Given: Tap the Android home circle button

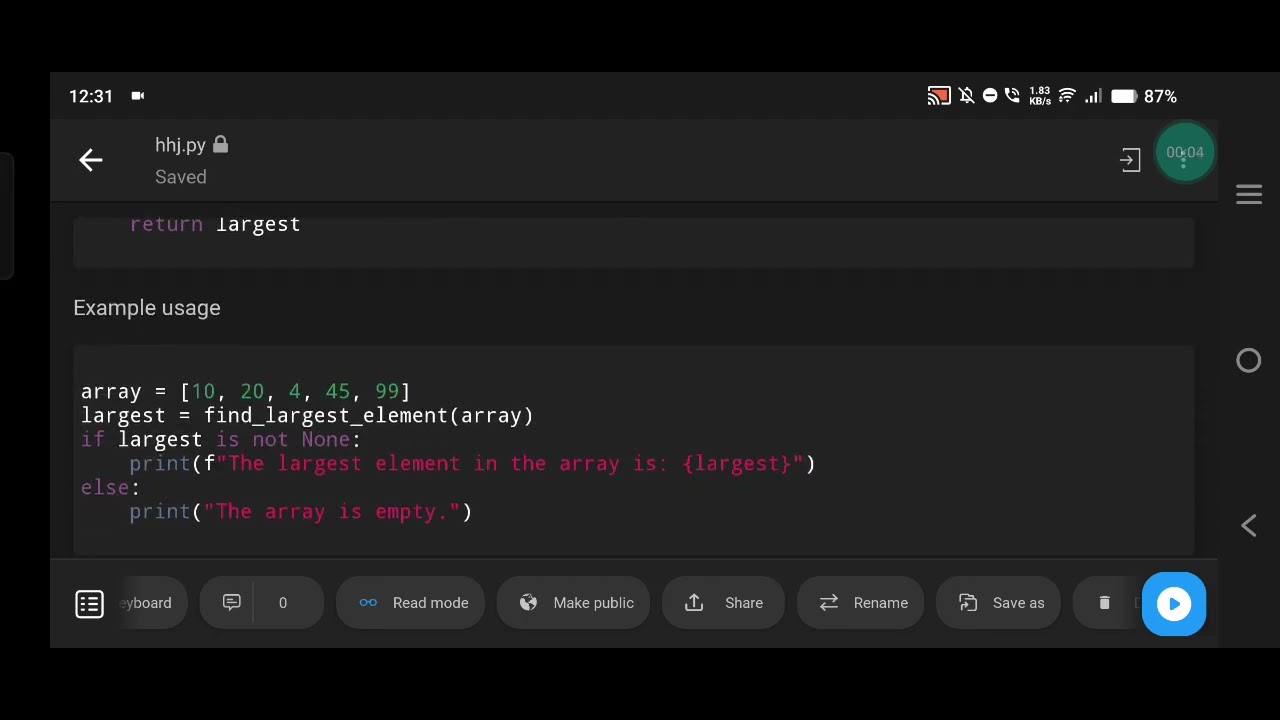Looking at the screenshot, I should pyautogui.click(x=1249, y=360).
